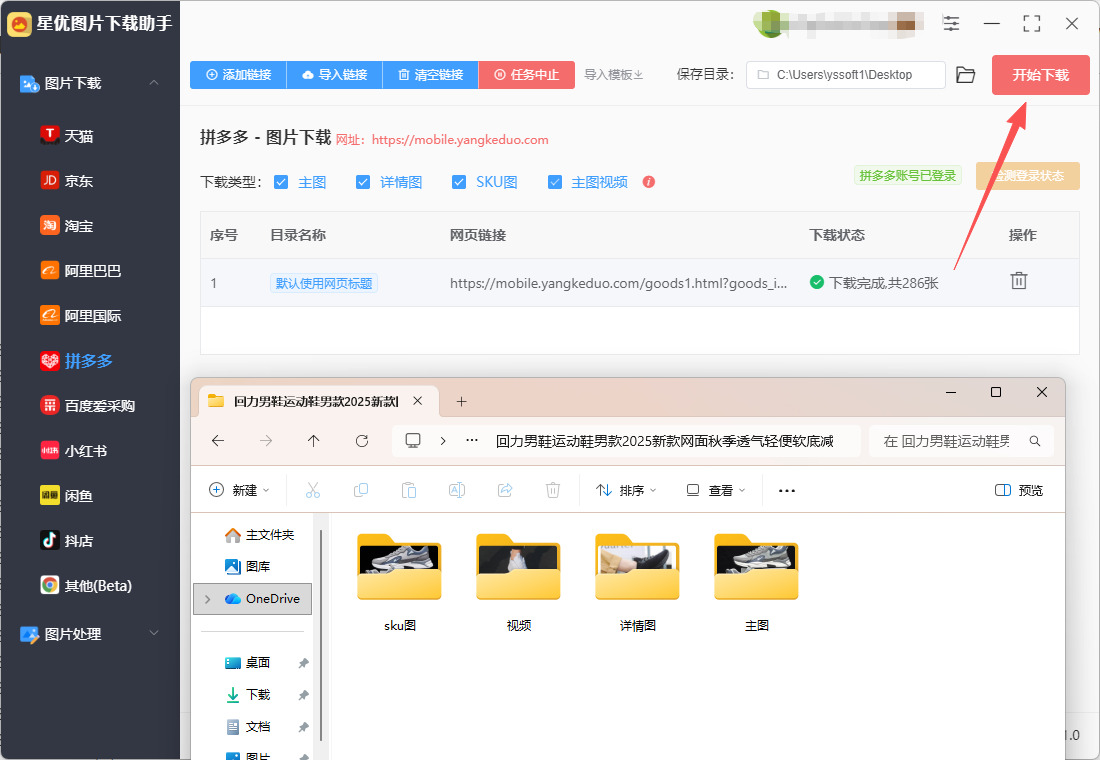This screenshot has width=1100, height=760.
Task: Click the 开始下载 button
Action: (1040, 74)
